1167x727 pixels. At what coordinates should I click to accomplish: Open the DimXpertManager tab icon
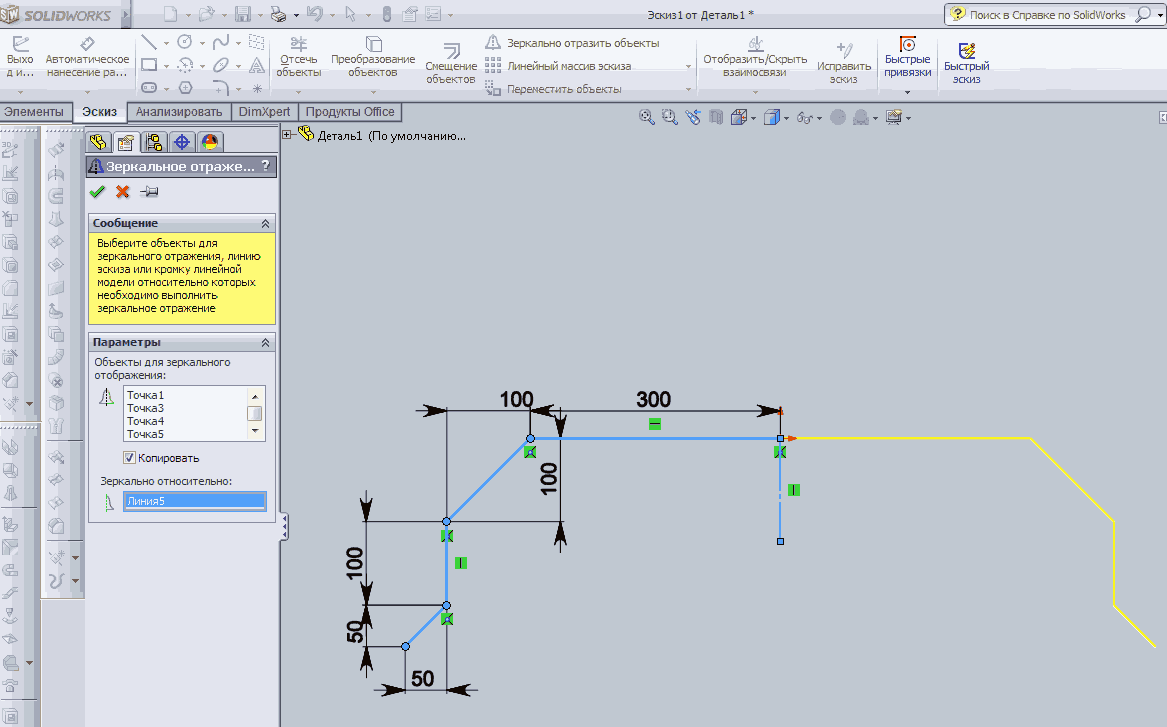[182, 142]
